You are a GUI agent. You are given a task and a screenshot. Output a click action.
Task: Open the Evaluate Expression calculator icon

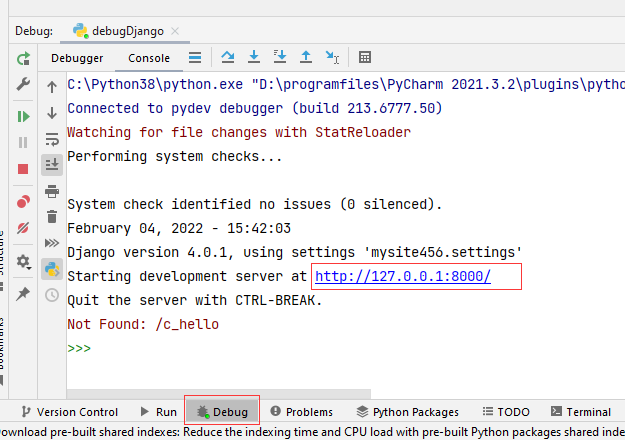point(365,57)
